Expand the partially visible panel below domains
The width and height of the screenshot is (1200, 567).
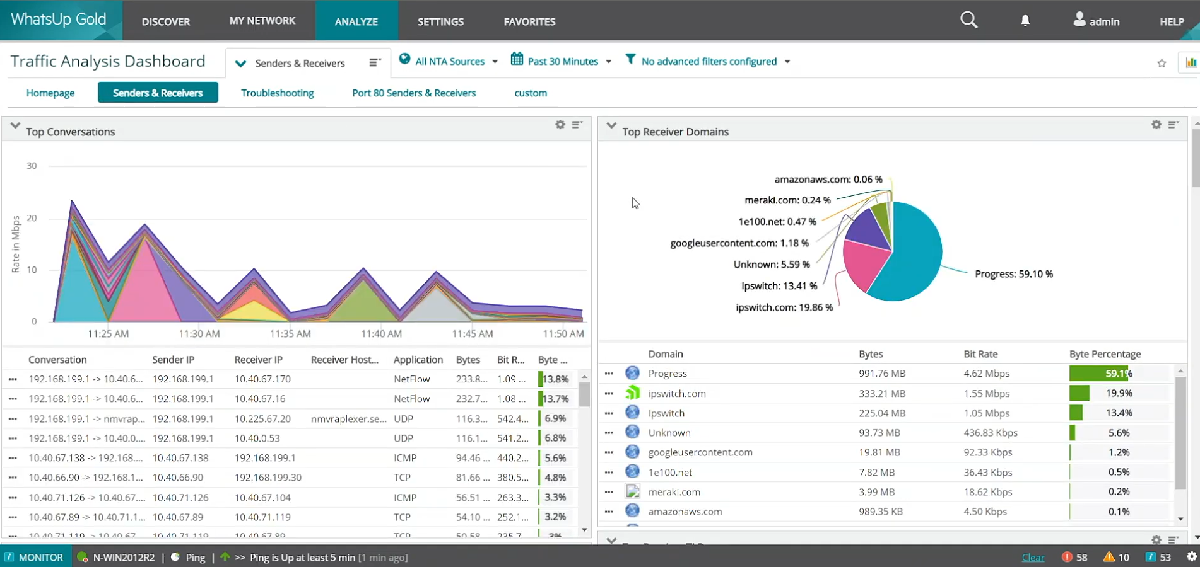[x=611, y=540]
